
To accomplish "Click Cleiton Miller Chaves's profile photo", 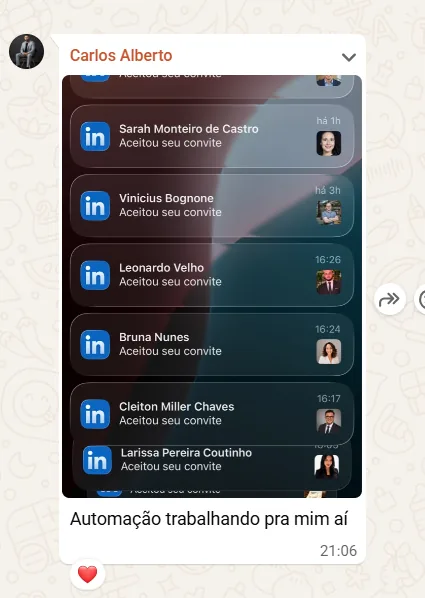I will pos(329,421).
